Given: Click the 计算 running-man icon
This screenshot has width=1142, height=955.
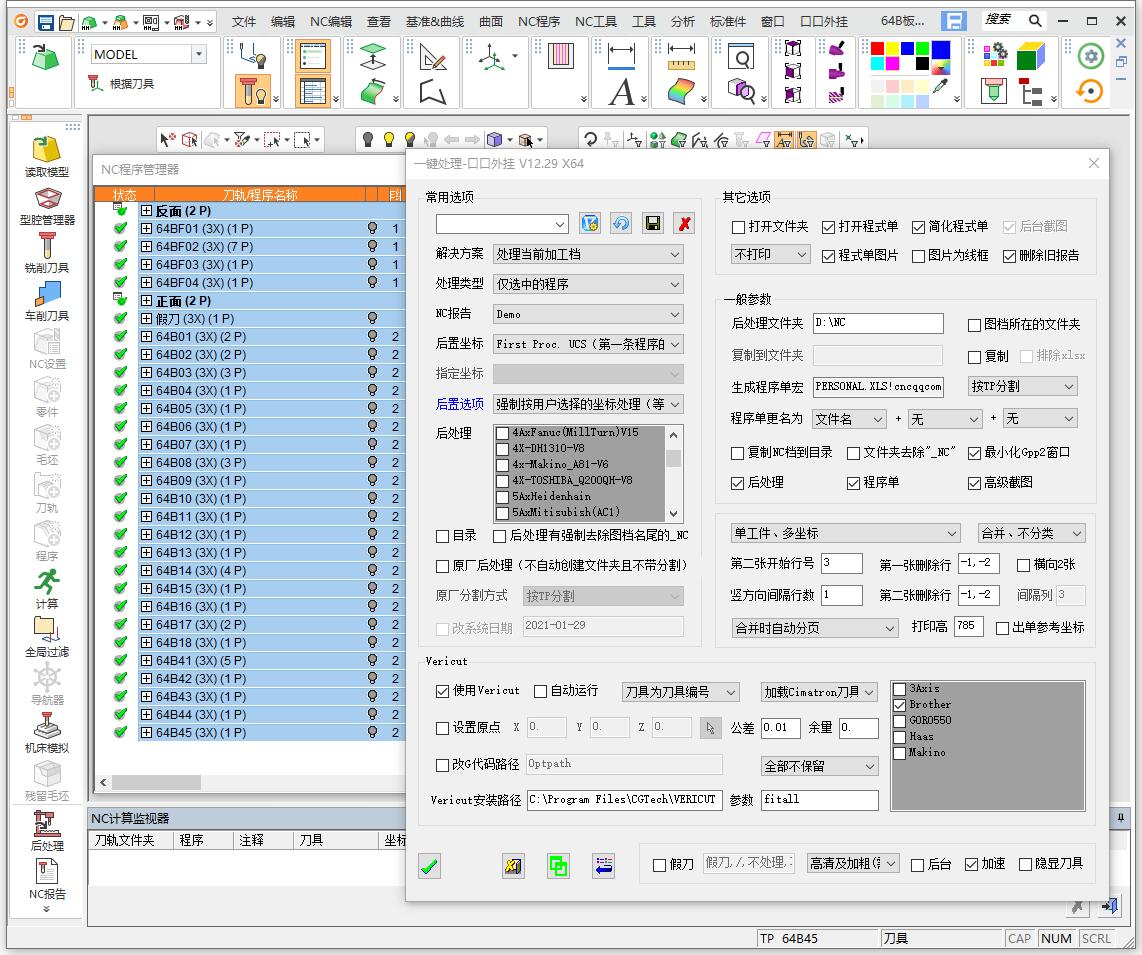Looking at the screenshot, I should pyautogui.click(x=46, y=582).
